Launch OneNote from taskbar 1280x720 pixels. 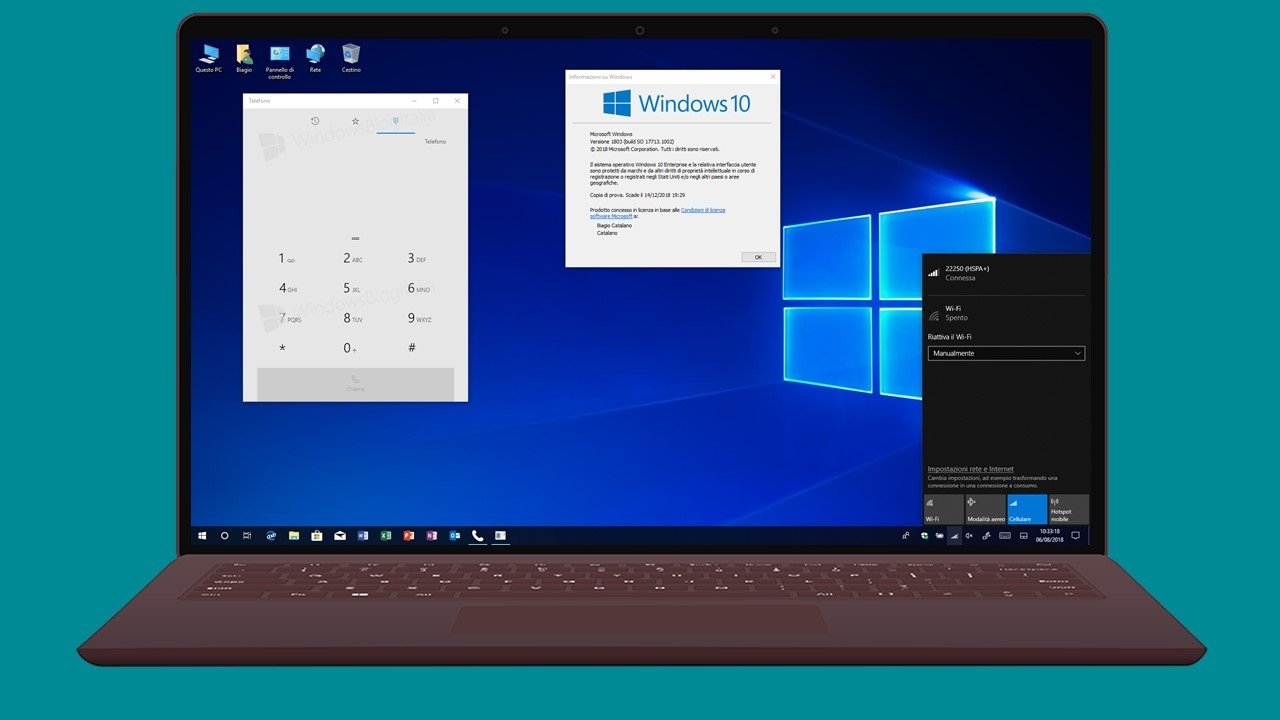432,536
